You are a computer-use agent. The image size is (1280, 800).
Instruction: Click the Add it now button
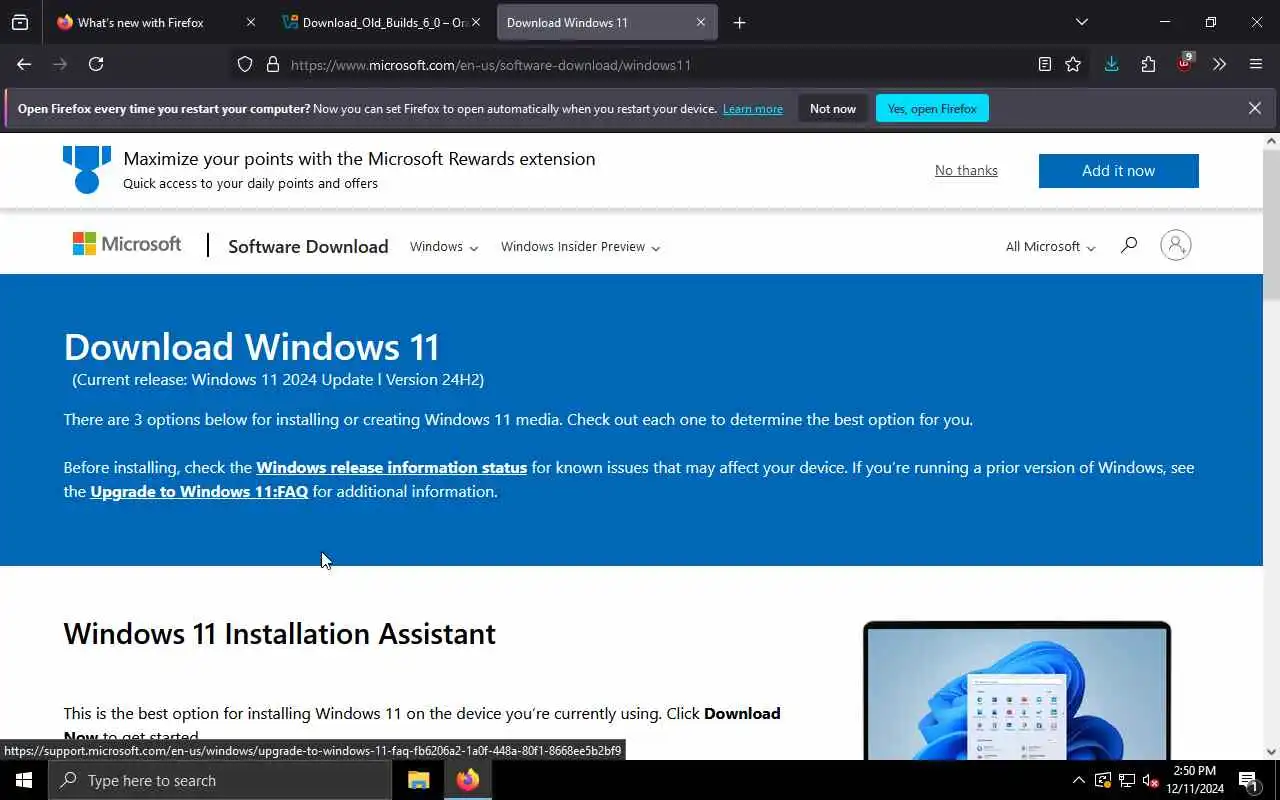click(1118, 171)
